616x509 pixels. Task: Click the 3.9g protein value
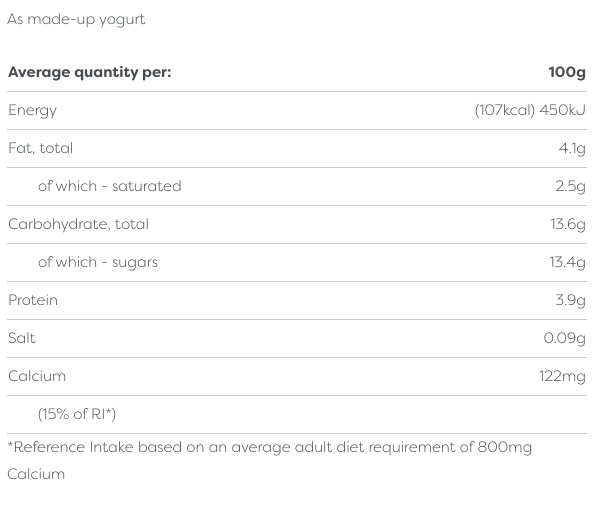point(570,300)
